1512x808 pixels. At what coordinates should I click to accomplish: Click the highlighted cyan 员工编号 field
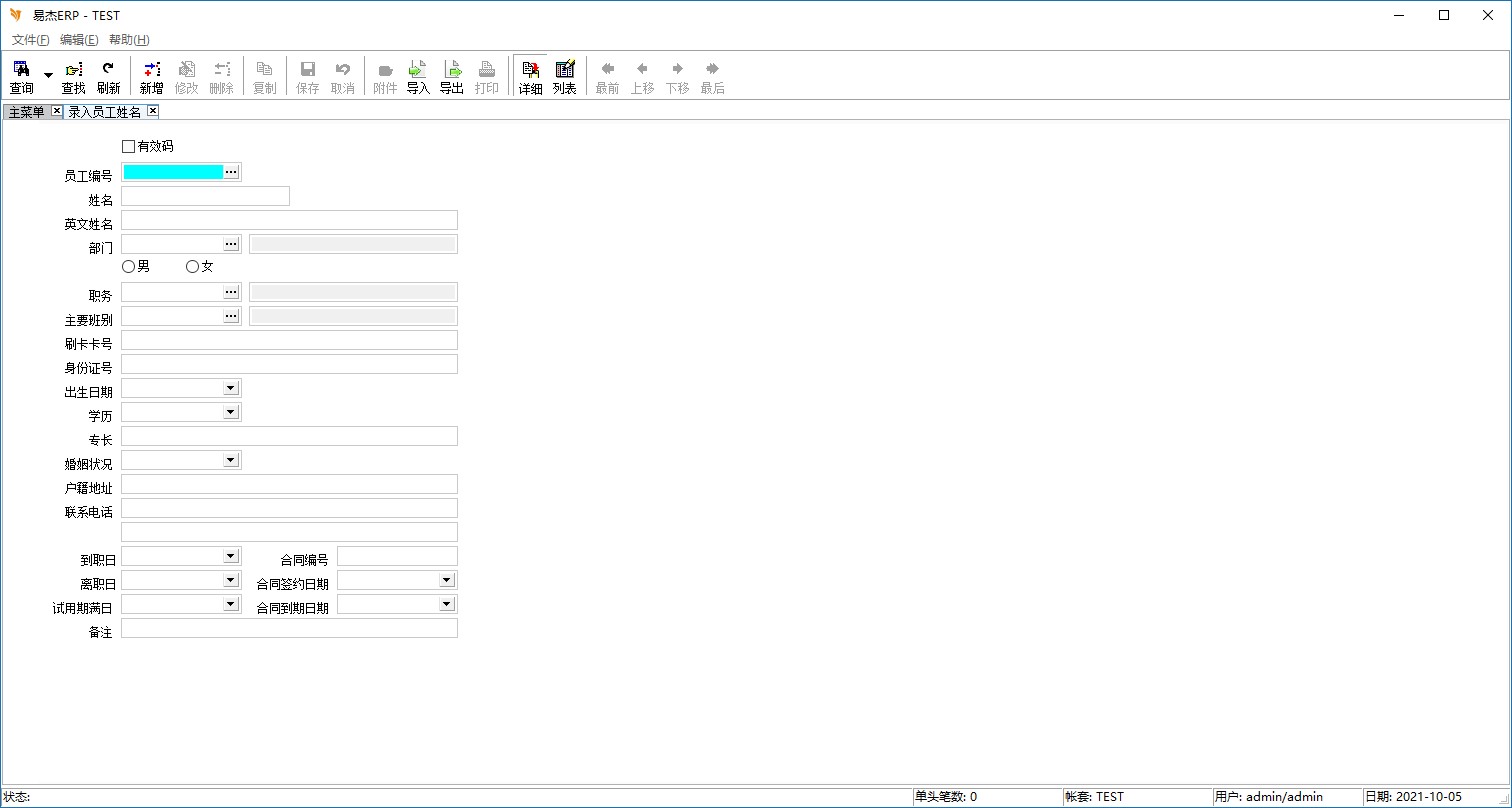172,172
